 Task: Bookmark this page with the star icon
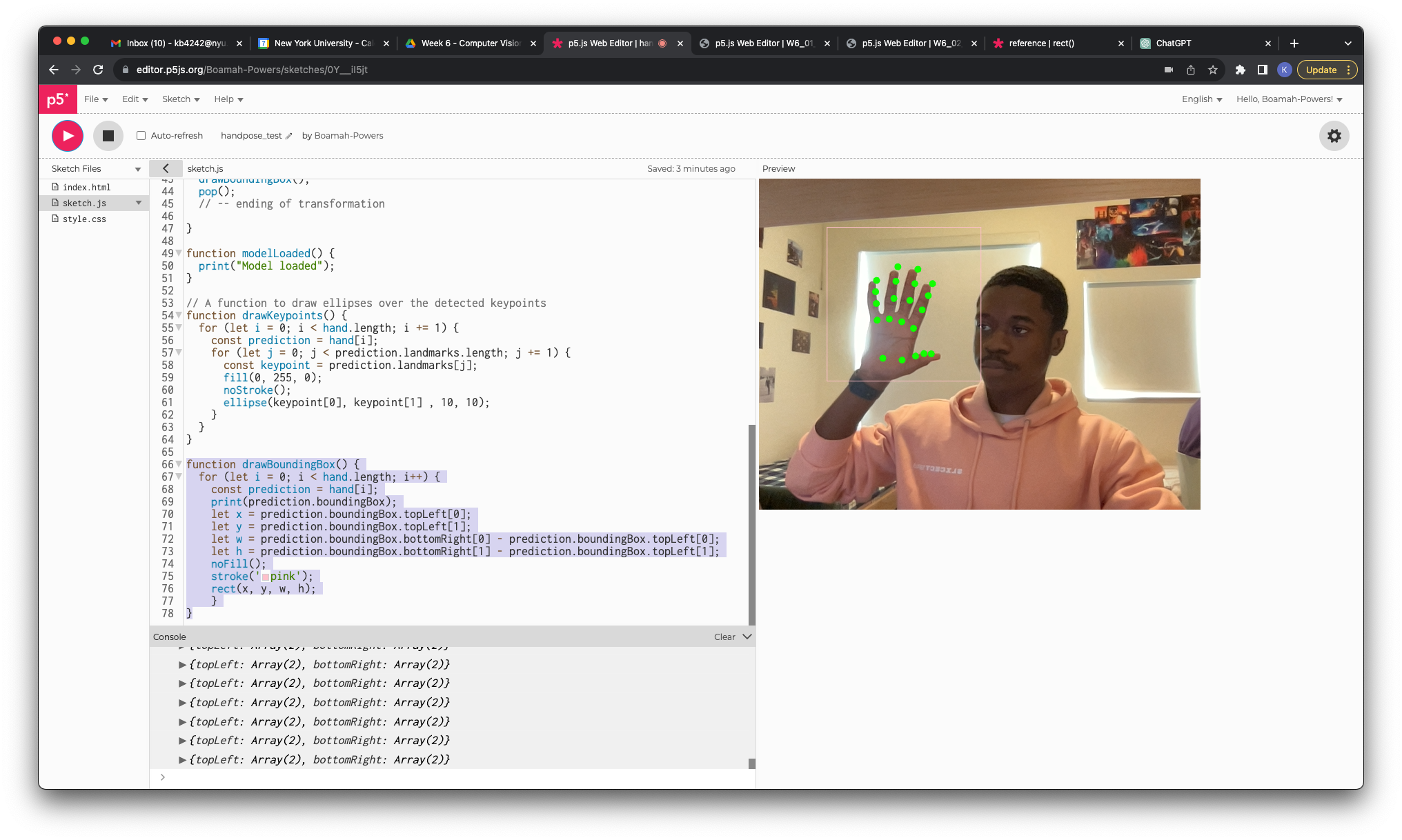(1213, 70)
